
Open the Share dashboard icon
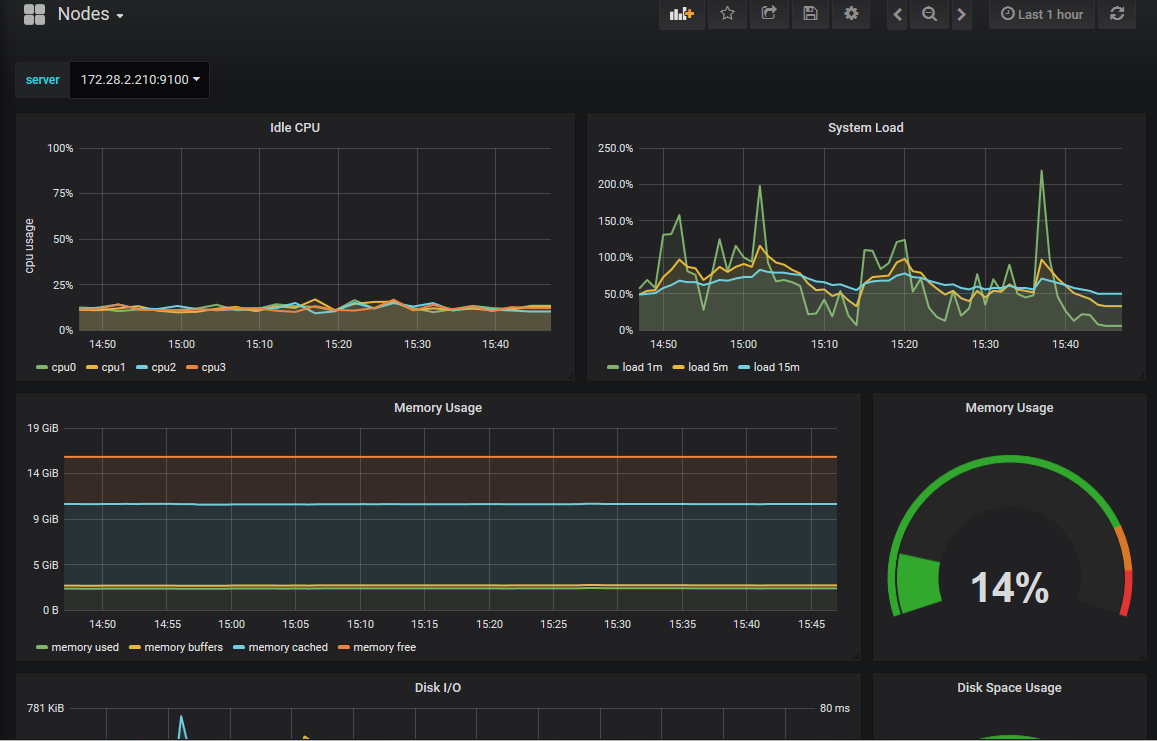pyautogui.click(x=769, y=14)
